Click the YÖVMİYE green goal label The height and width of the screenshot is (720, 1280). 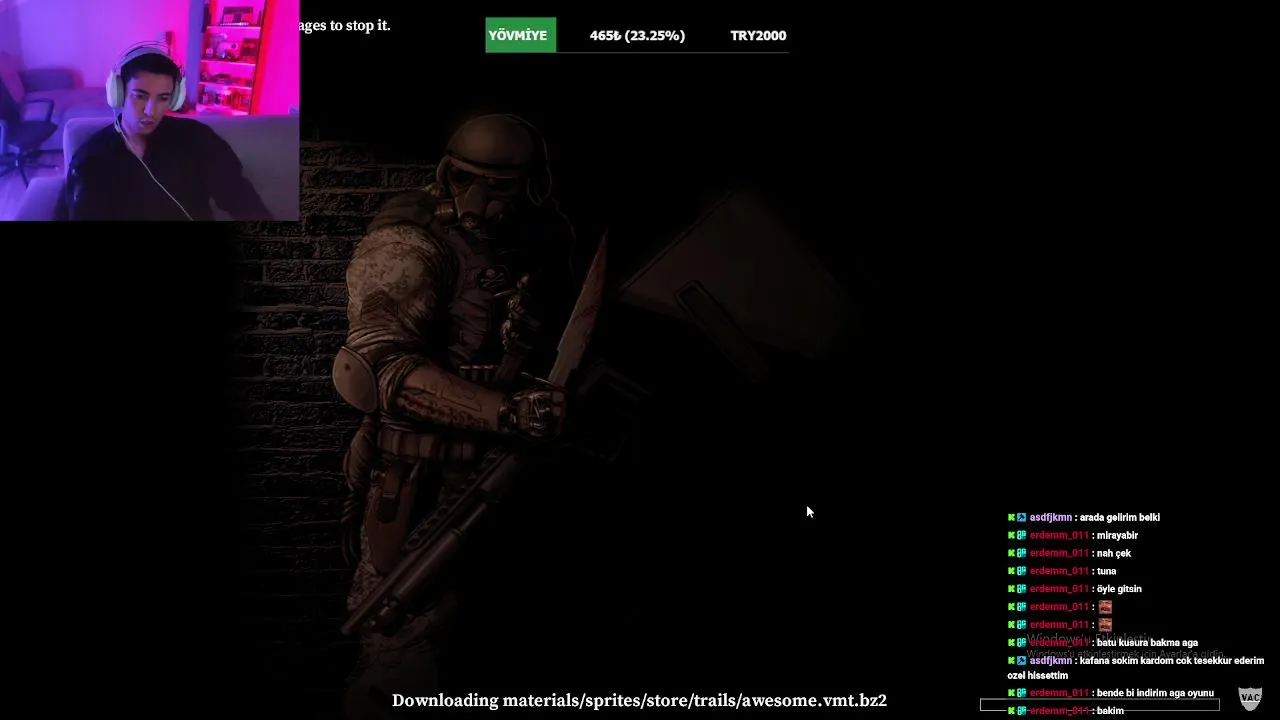coord(520,35)
